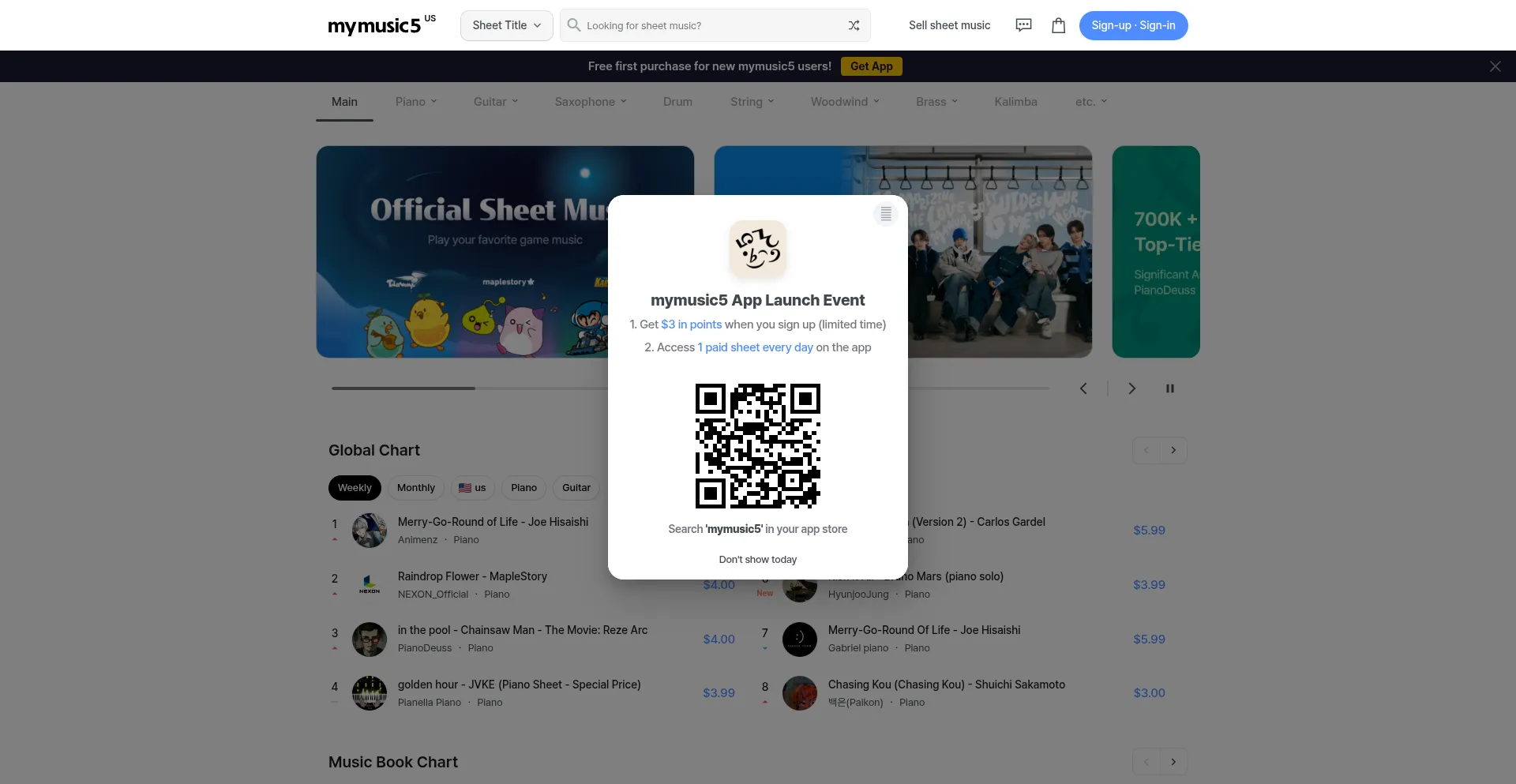The height and width of the screenshot is (784, 1516).
Task: Focus the sheet music search field
Action: point(715,25)
